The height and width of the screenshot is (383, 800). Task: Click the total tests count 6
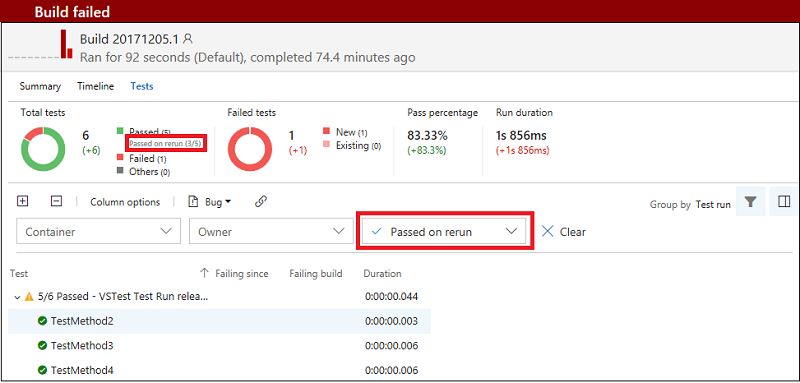86,136
